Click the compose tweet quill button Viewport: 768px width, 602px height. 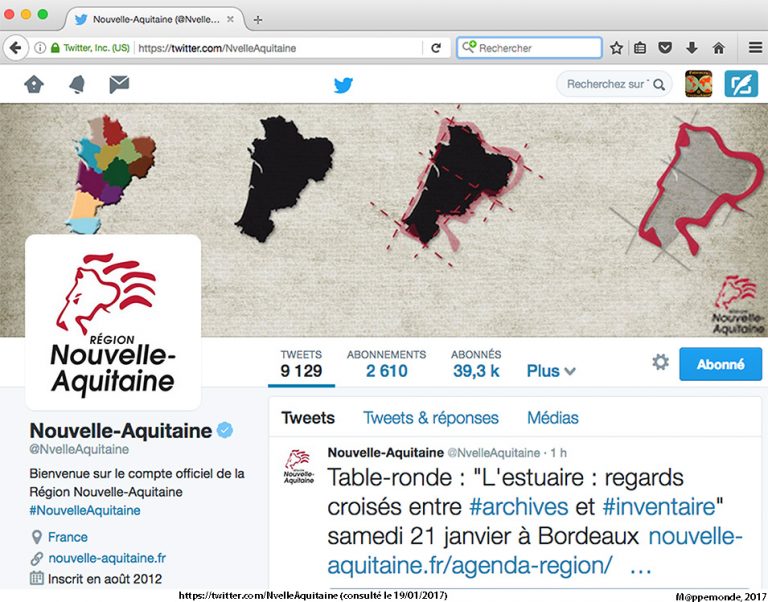click(741, 84)
